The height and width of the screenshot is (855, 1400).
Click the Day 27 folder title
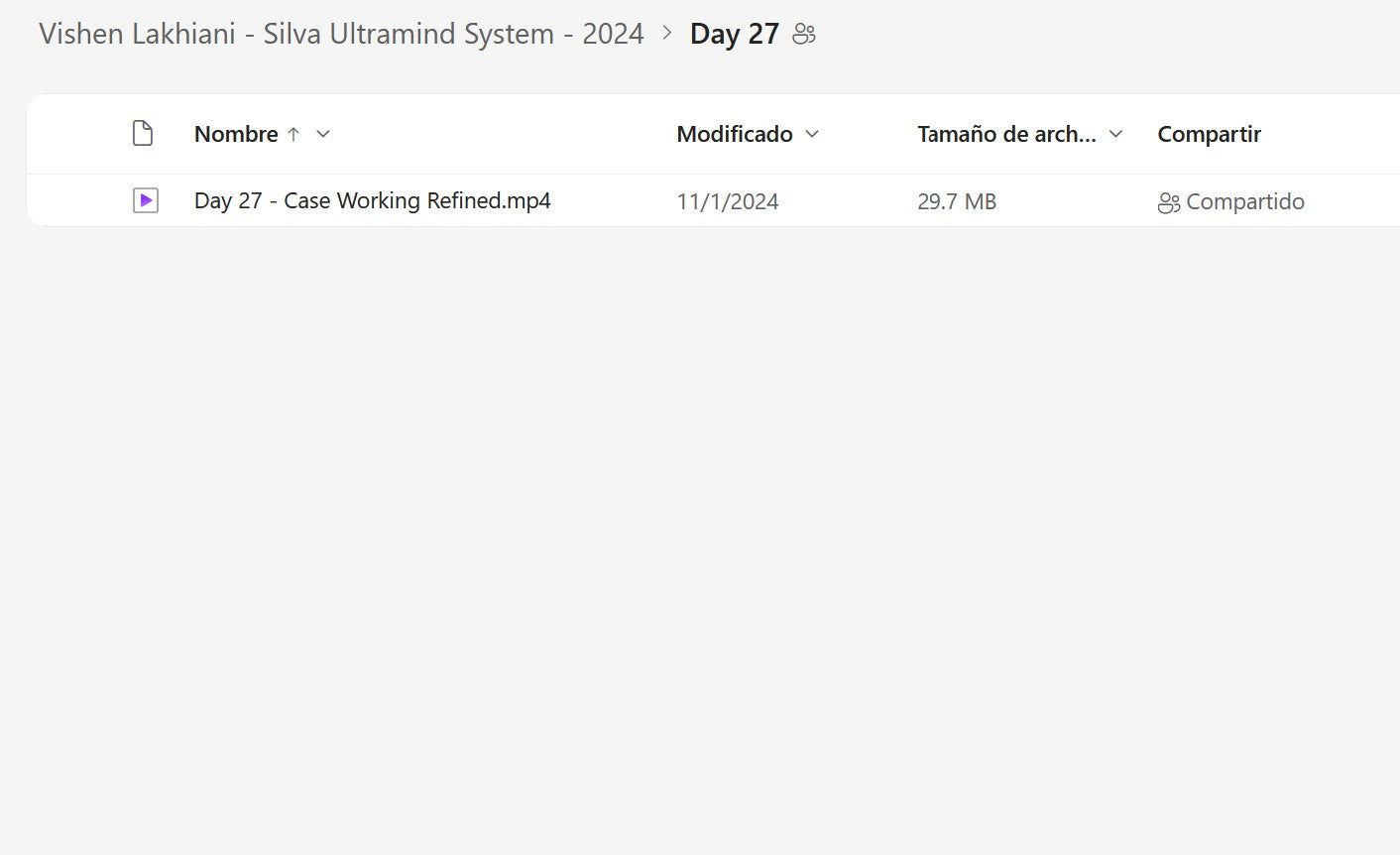pyautogui.click(x=734, y=34)
